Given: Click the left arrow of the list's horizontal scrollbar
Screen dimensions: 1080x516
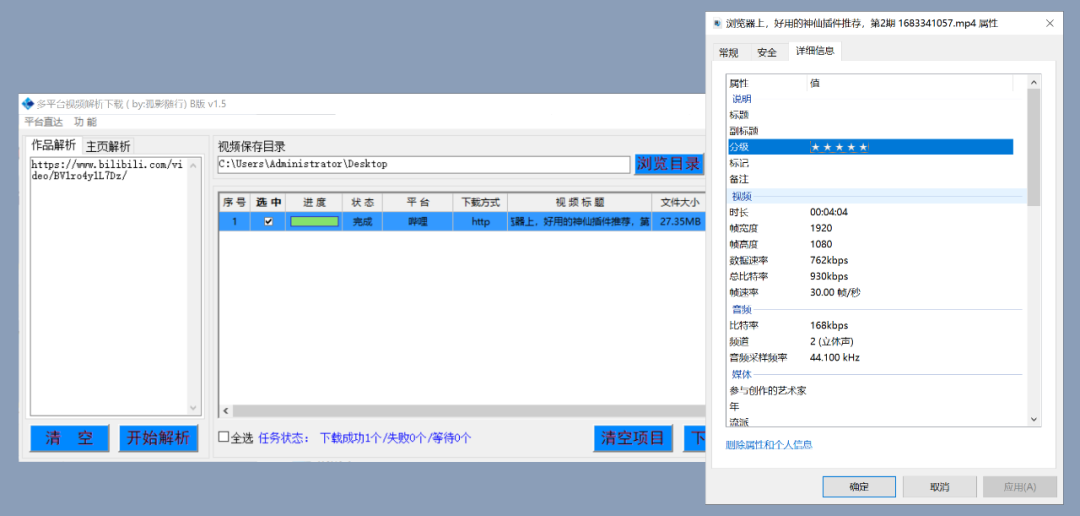Looking at the screenshot, I should (x=226, y=411).
